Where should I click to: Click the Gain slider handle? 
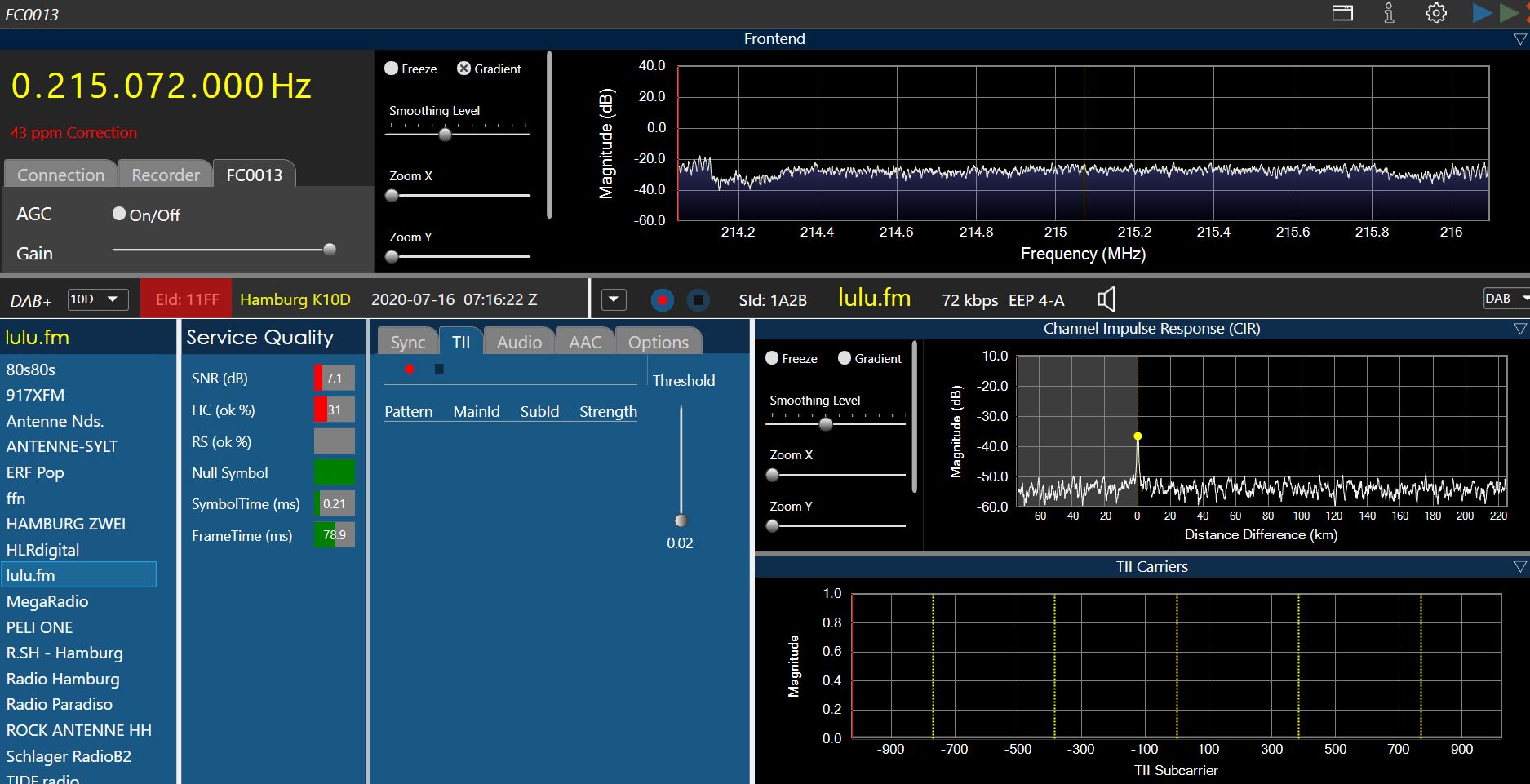(x=330, y=250)
